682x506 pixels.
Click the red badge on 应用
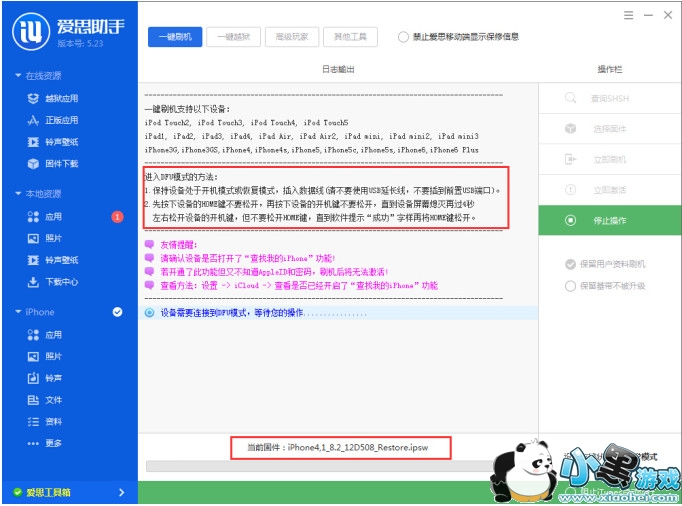[117, 217]
